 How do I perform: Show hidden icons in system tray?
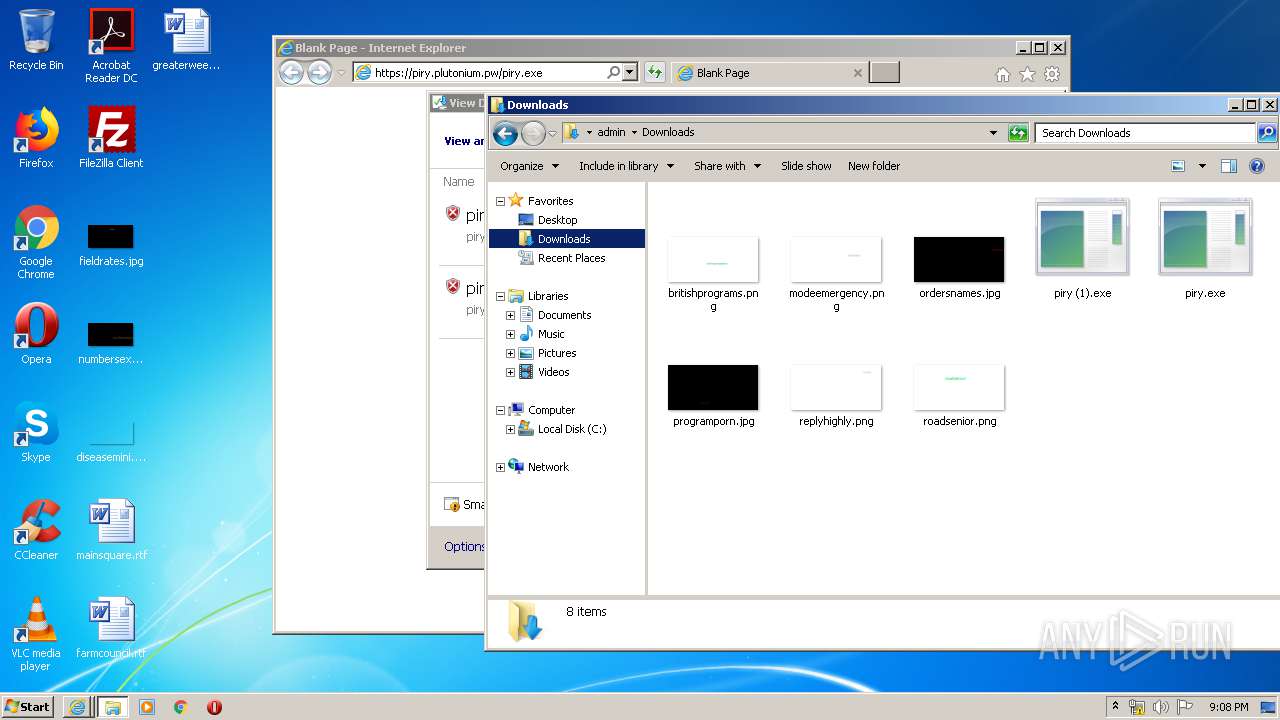point(1115,707)
